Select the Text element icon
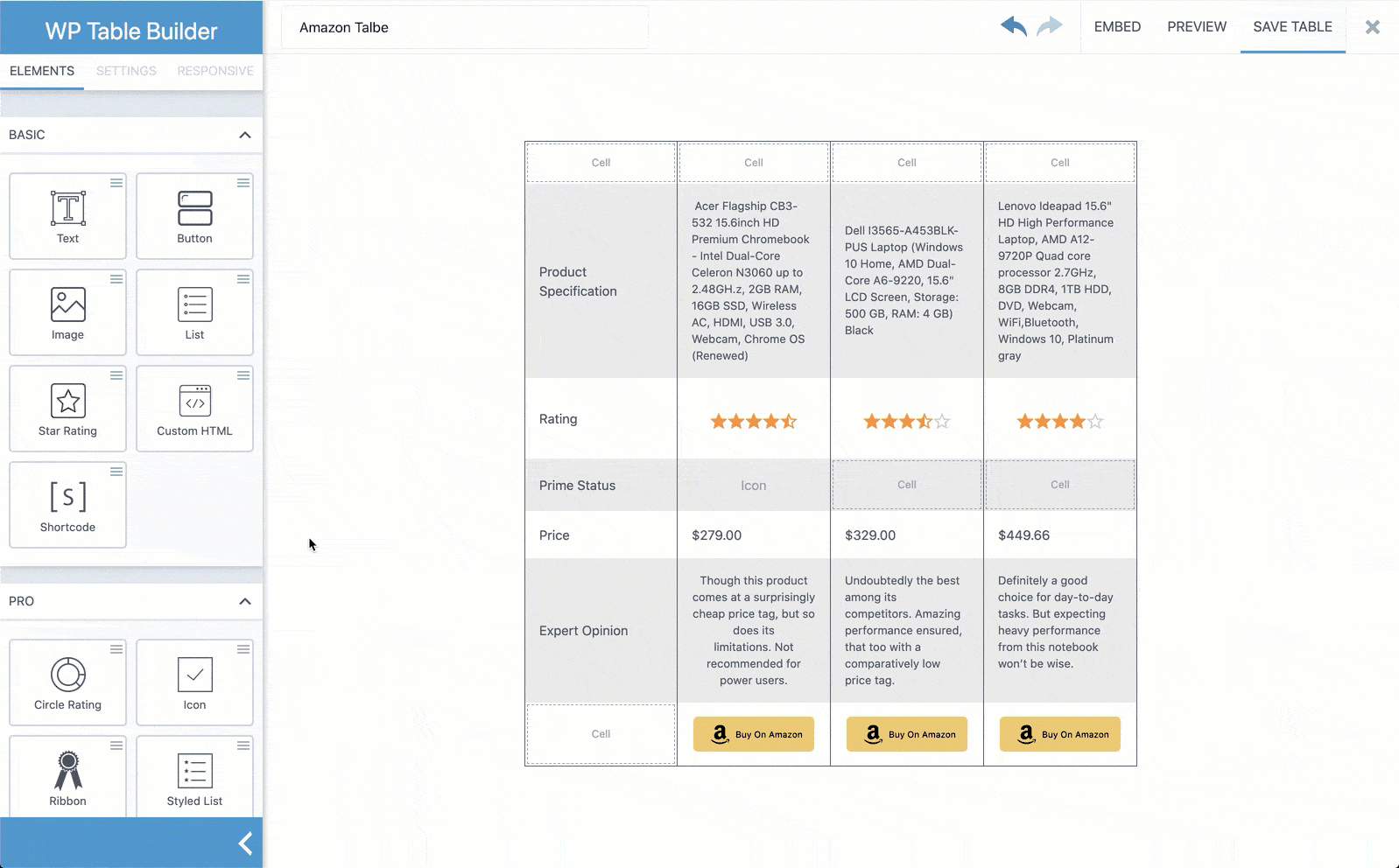 click(x=67, y=208)
